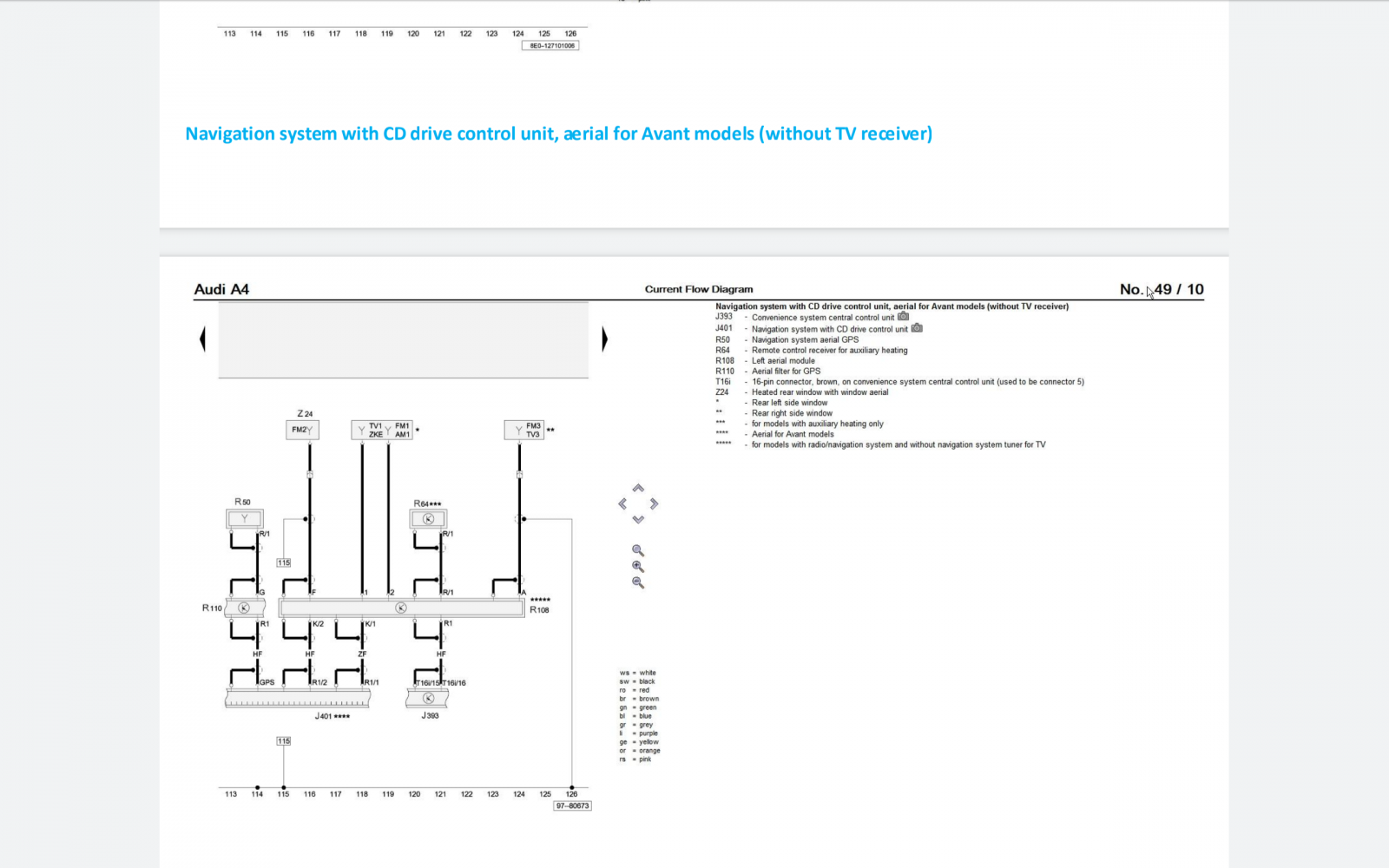Click the or = orange colour code entry

point(640,751)
